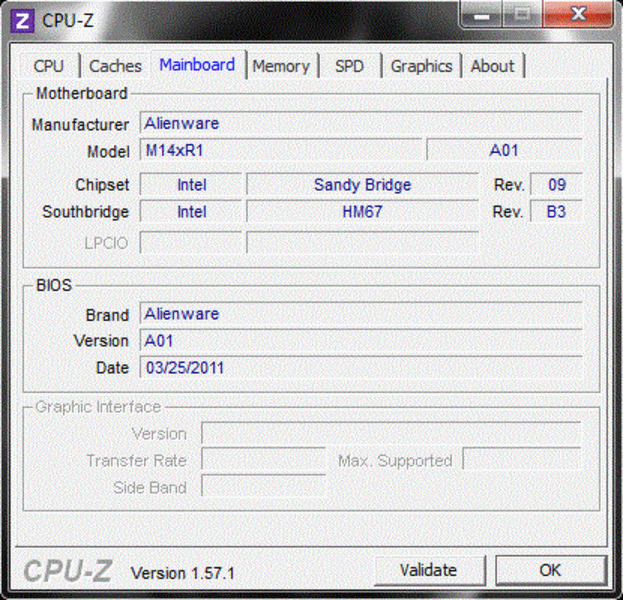
Task: Click the CPU-Z app icon in title bar
Action: (x=22, y=21)
